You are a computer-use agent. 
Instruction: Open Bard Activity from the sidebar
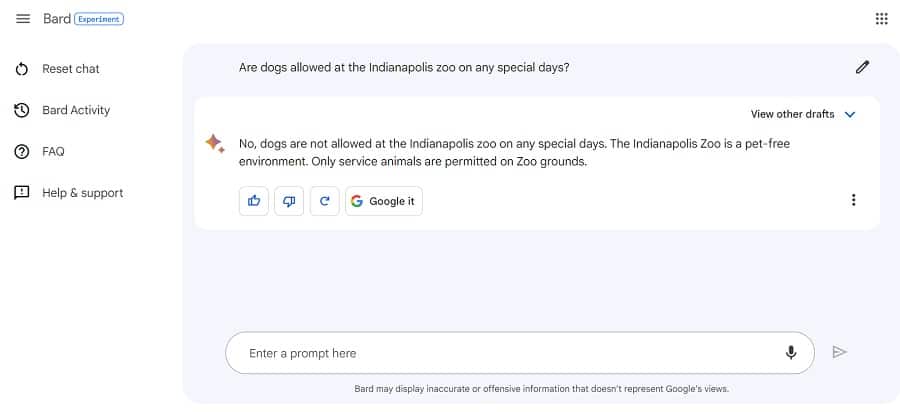[76, 110]
